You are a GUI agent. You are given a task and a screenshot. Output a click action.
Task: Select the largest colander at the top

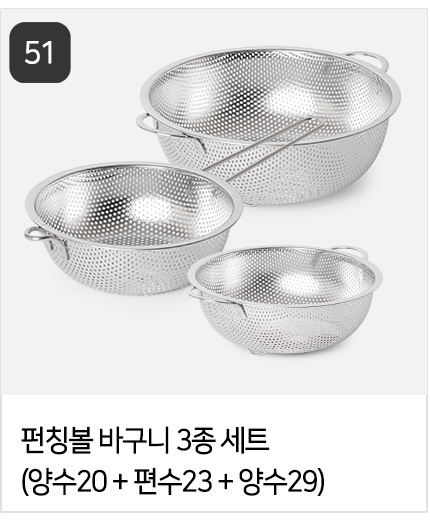pos(268,126)
